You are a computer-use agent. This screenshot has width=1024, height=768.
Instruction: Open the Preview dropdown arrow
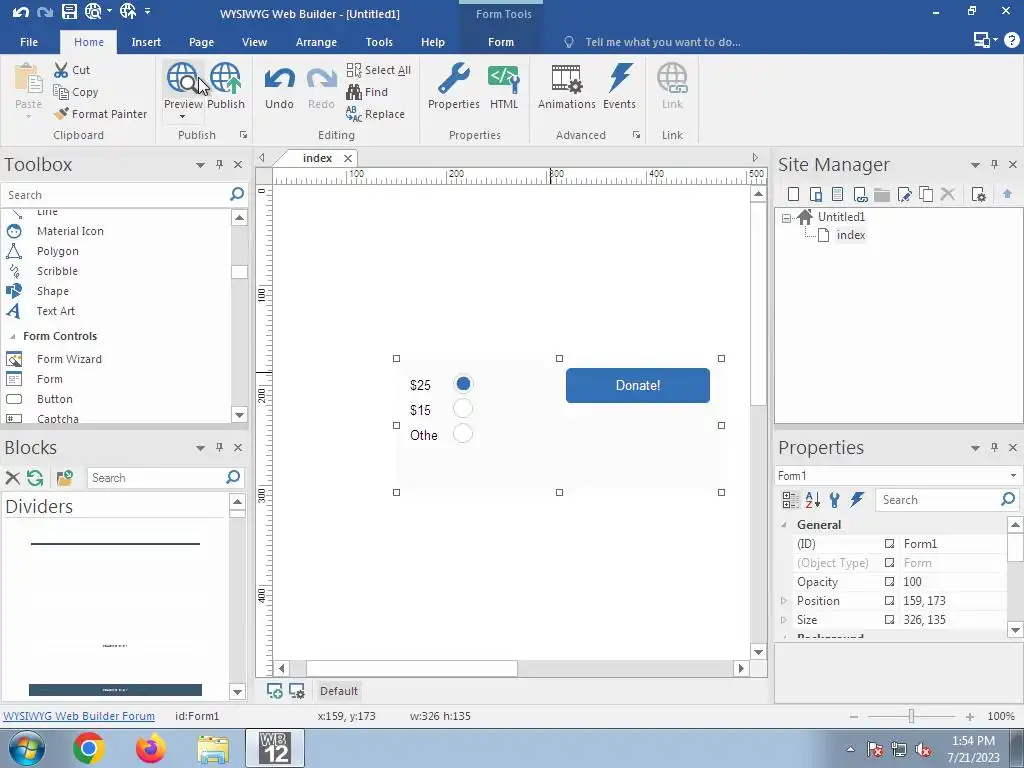pyautogui.click(x=182, y=117)
